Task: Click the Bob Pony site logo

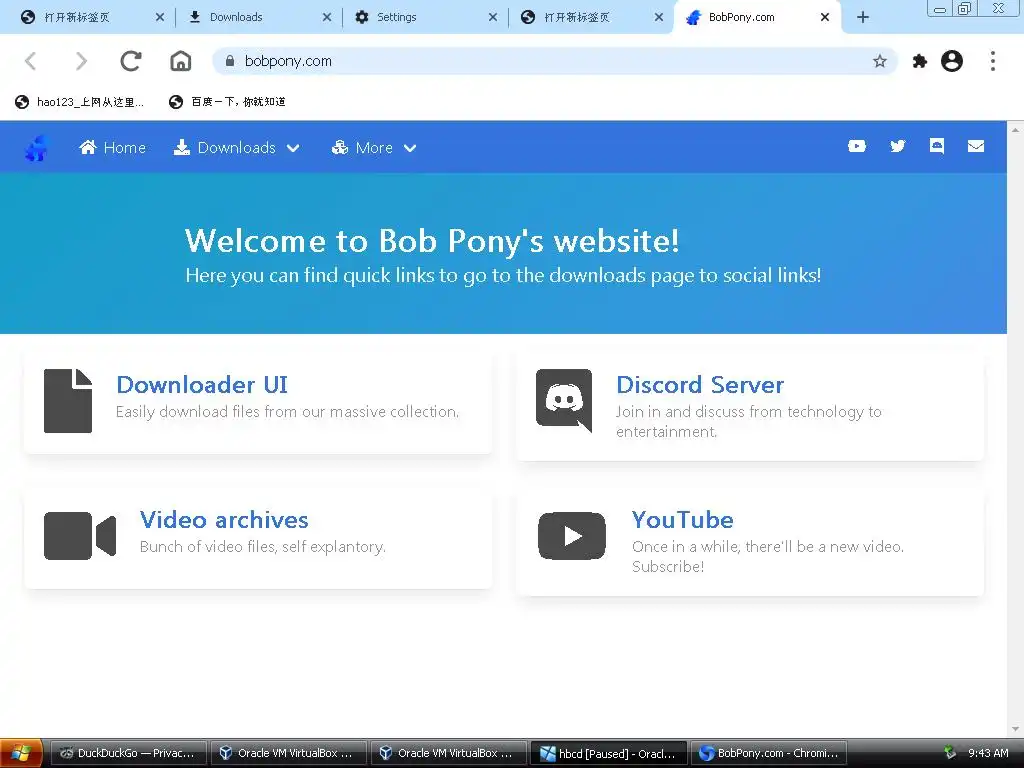Action: (37, 148)
